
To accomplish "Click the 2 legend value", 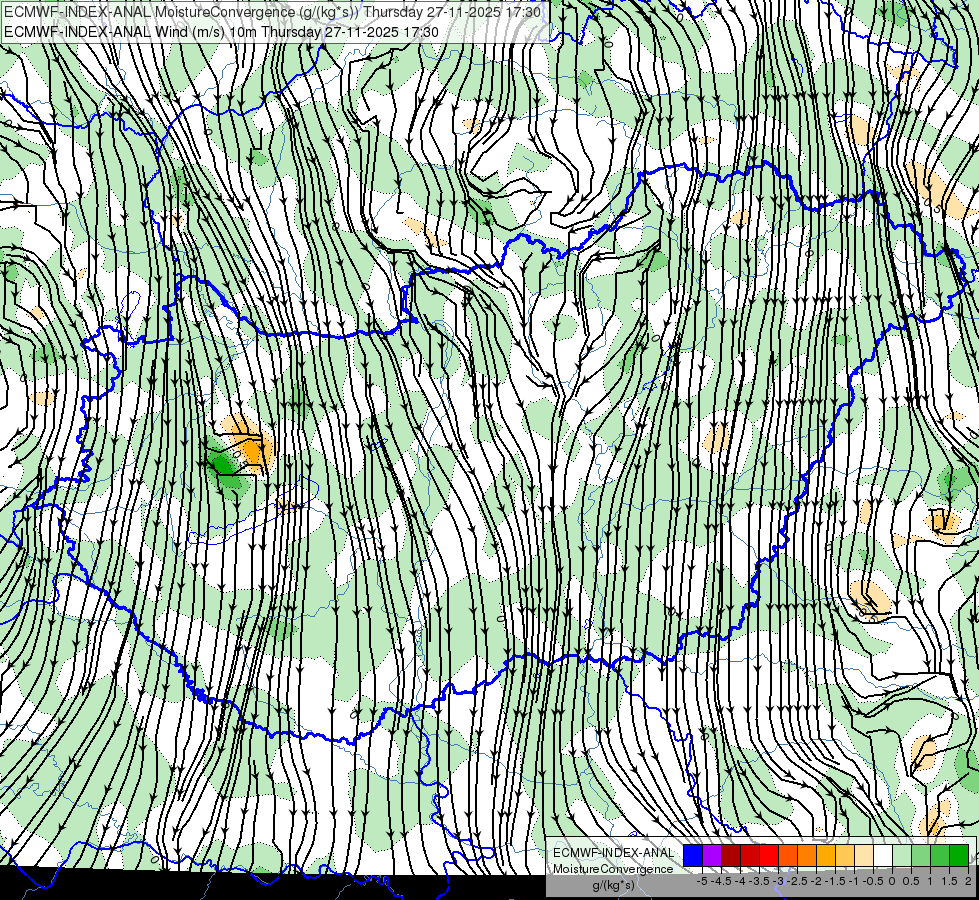I will point(968,881).
